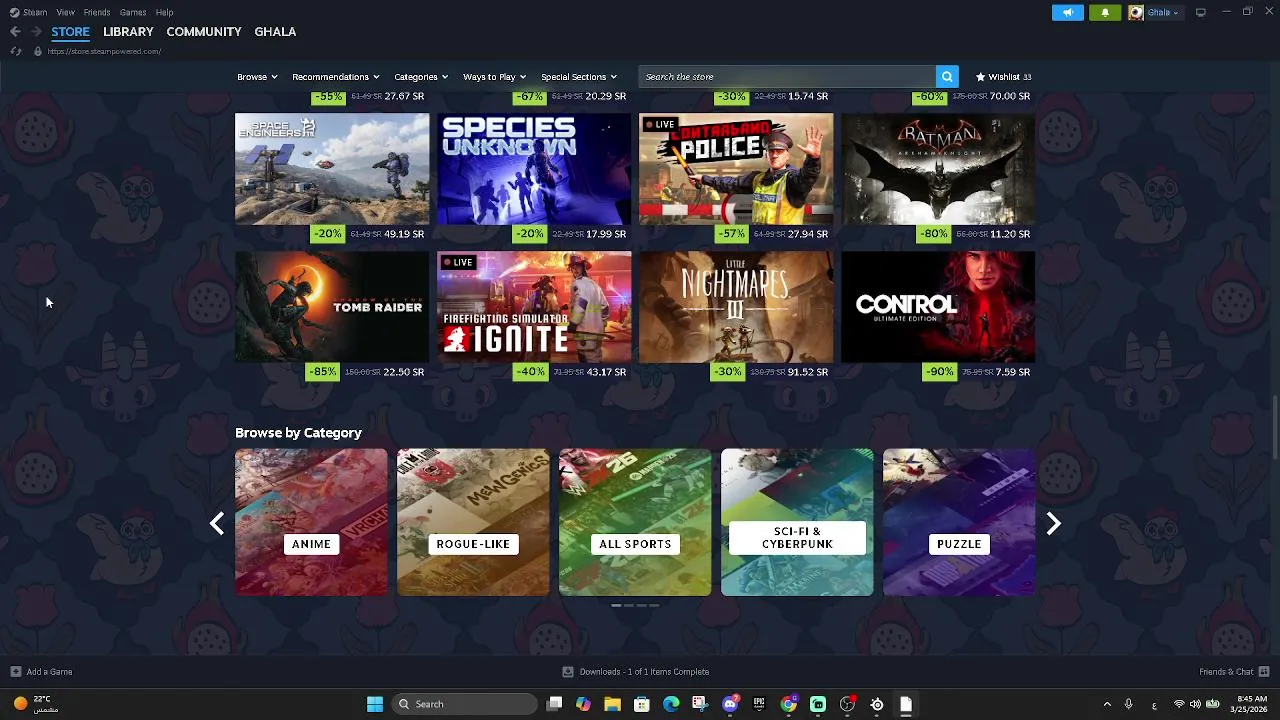Image resolution: width=1280 pixels, height=720 pixels.
Task: Show hidden system tray icons
Action: tap(1107, 704)
